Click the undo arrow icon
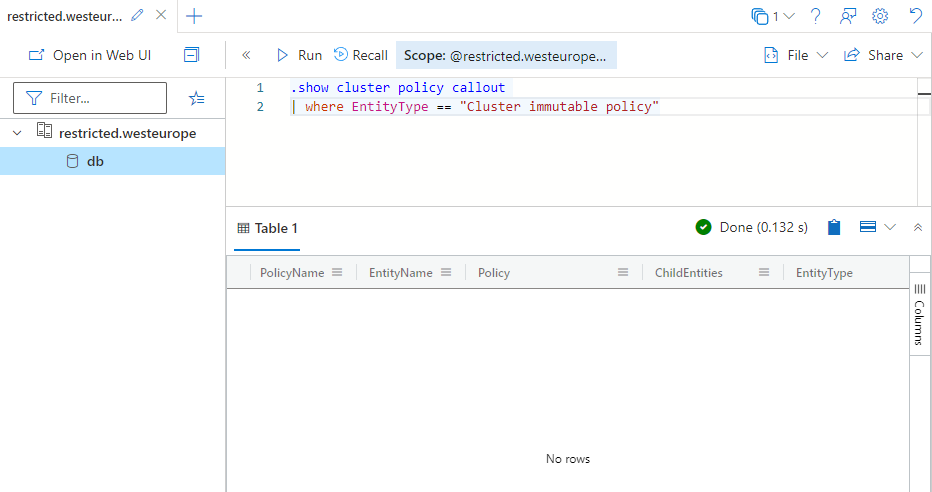 tap(916, 15)
